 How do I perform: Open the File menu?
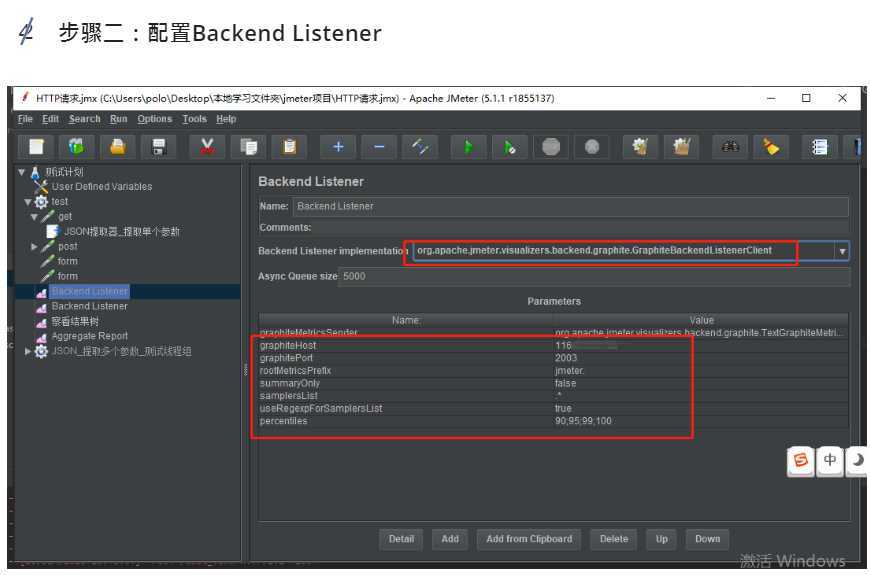pyautogui.click(x=25, y=119)
